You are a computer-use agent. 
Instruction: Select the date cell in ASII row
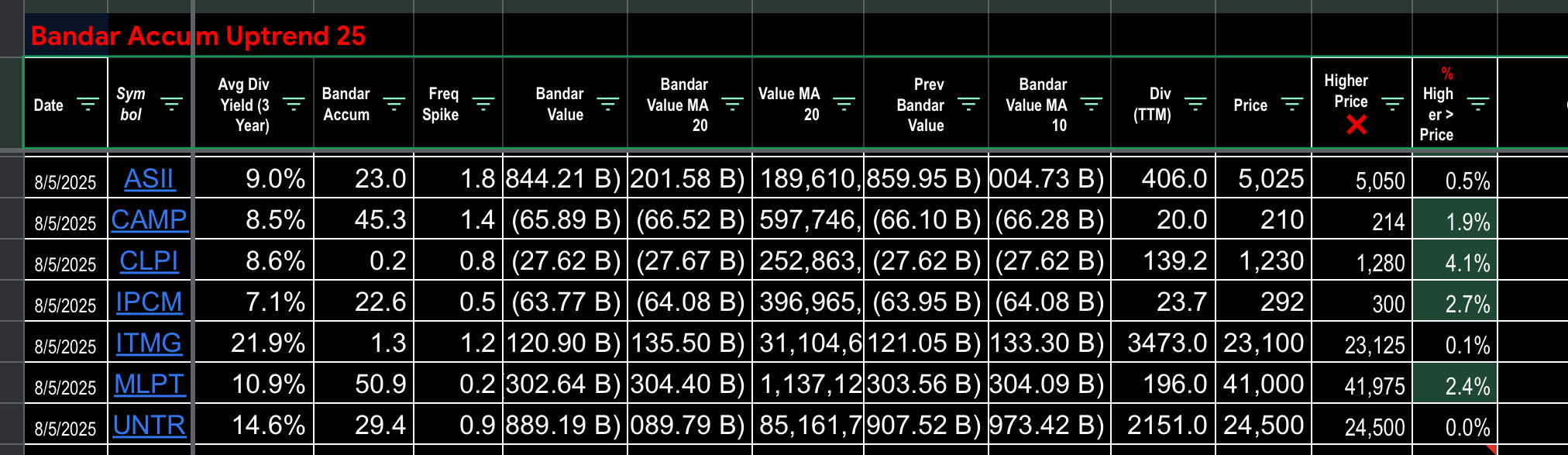pos(66,178)
